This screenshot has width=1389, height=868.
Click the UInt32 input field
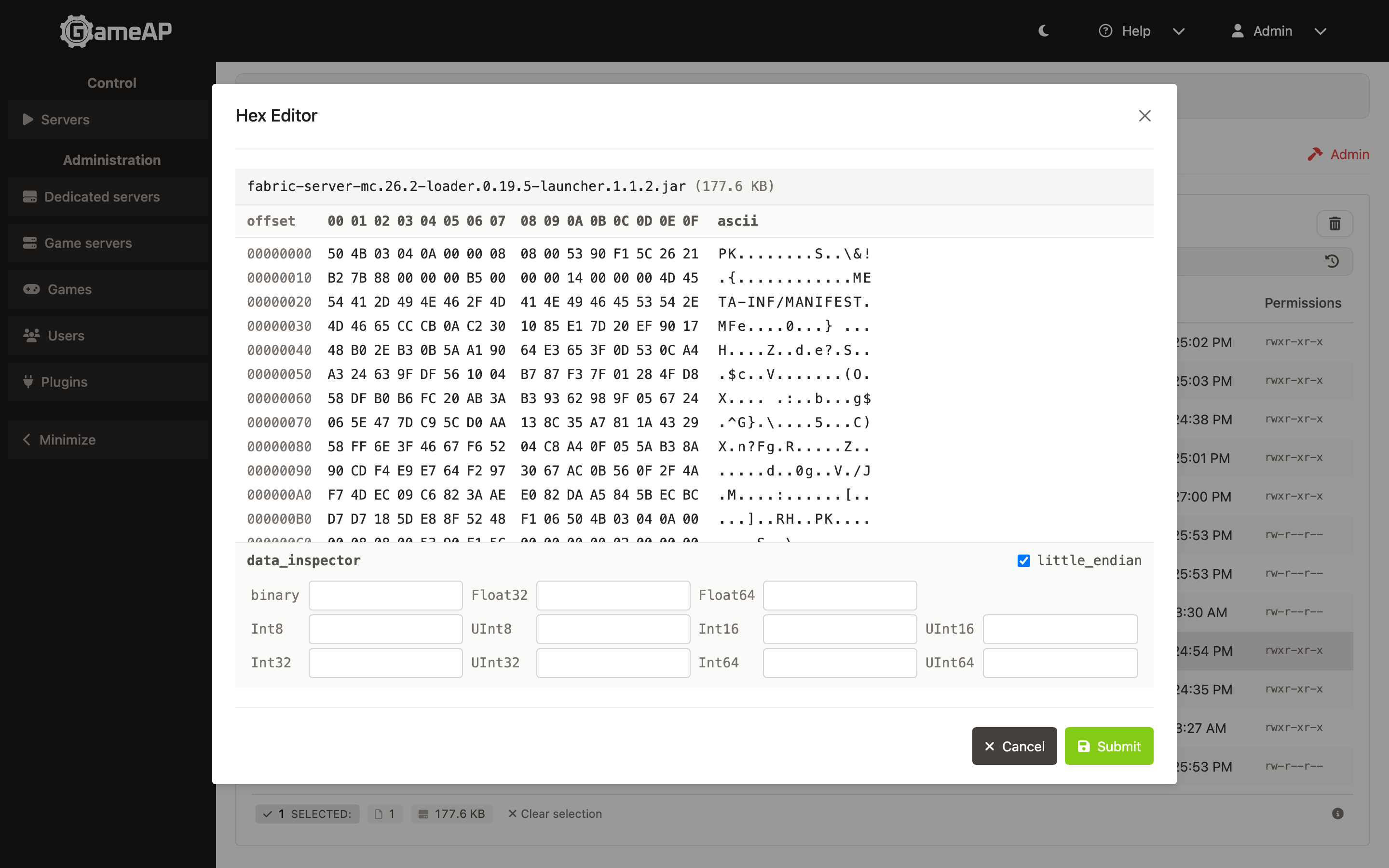pyautogui.click(x=613, y=663)
